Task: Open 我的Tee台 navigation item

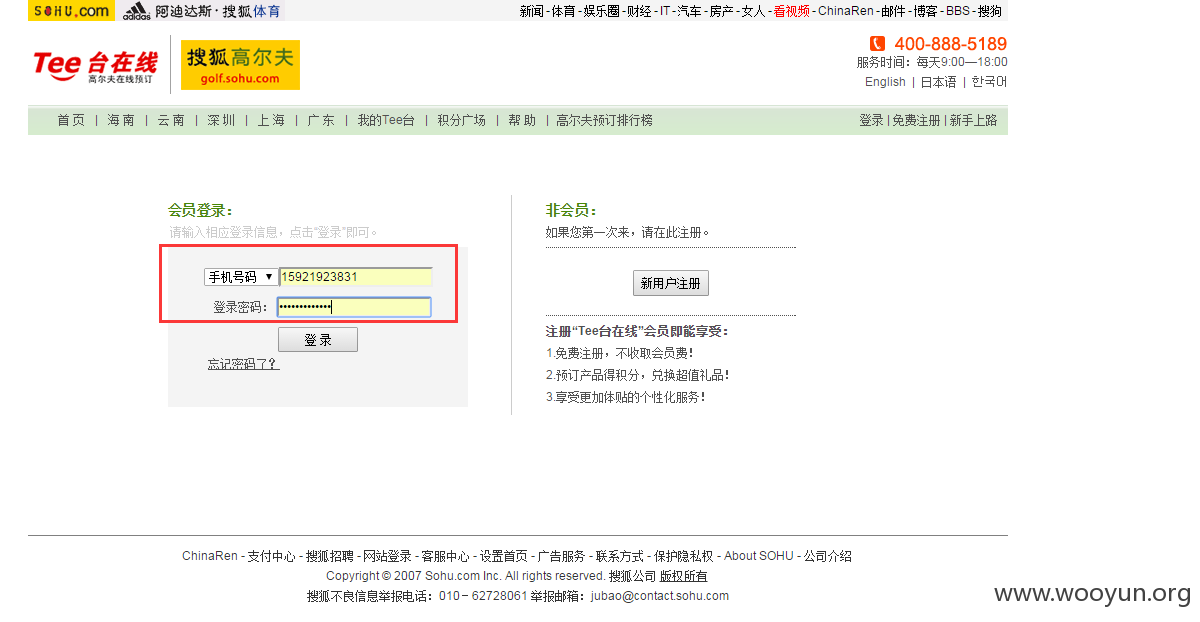Action: tap(386, 120)
